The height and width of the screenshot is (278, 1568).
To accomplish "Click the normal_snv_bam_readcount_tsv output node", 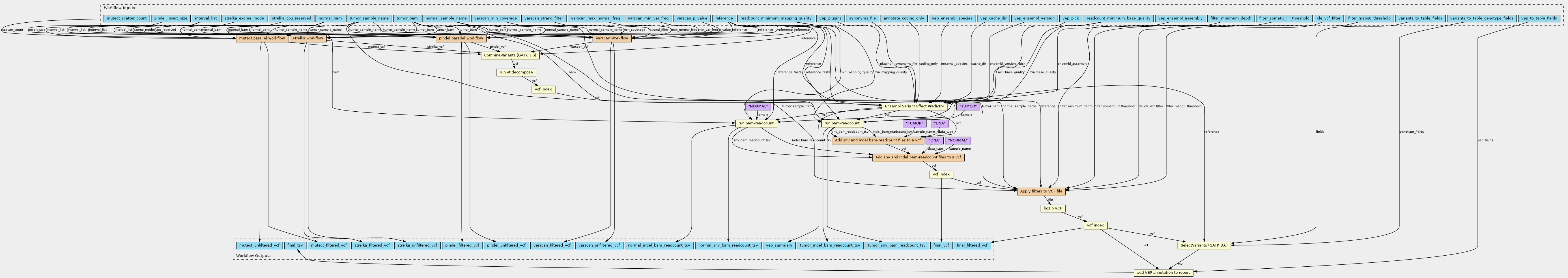I will 728,246.
